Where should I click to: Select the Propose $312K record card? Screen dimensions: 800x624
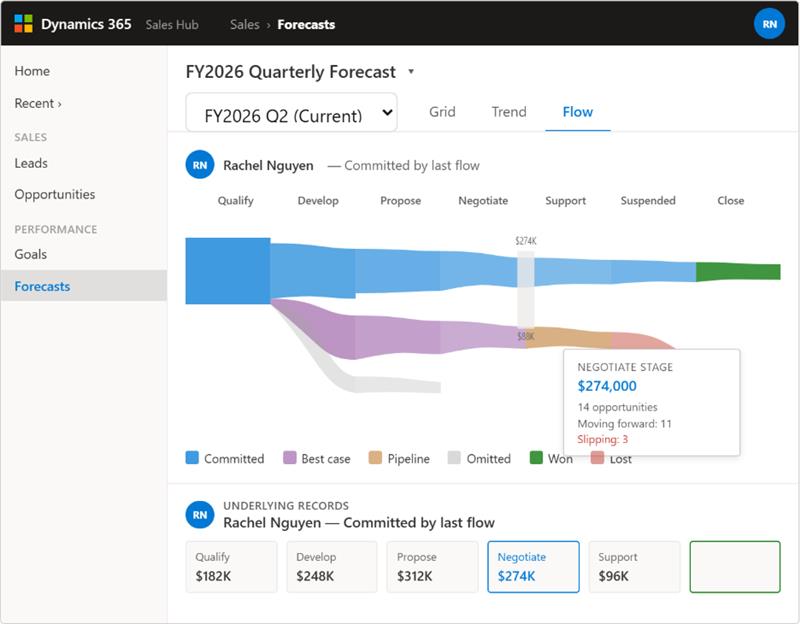(x=431, y=566)
